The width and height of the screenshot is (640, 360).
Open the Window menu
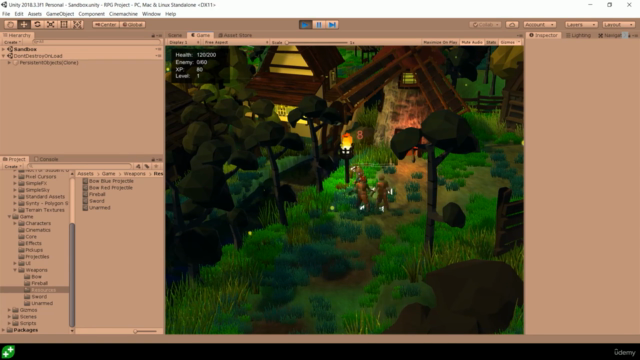[x=151, y=14]
